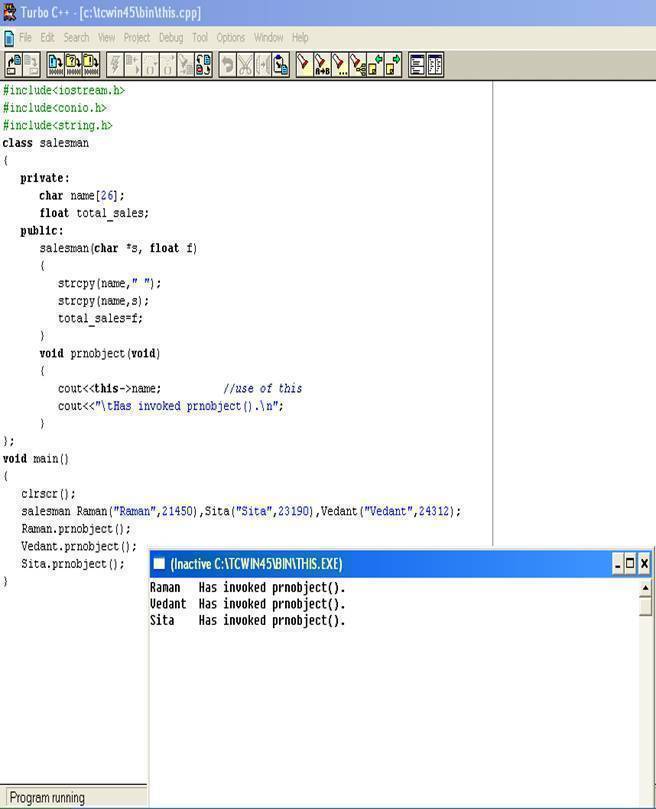The height and width of the screenshot is (809, 656).
Task: Click the Search again flashlight icon with dots
Action: tap(340, 65)
